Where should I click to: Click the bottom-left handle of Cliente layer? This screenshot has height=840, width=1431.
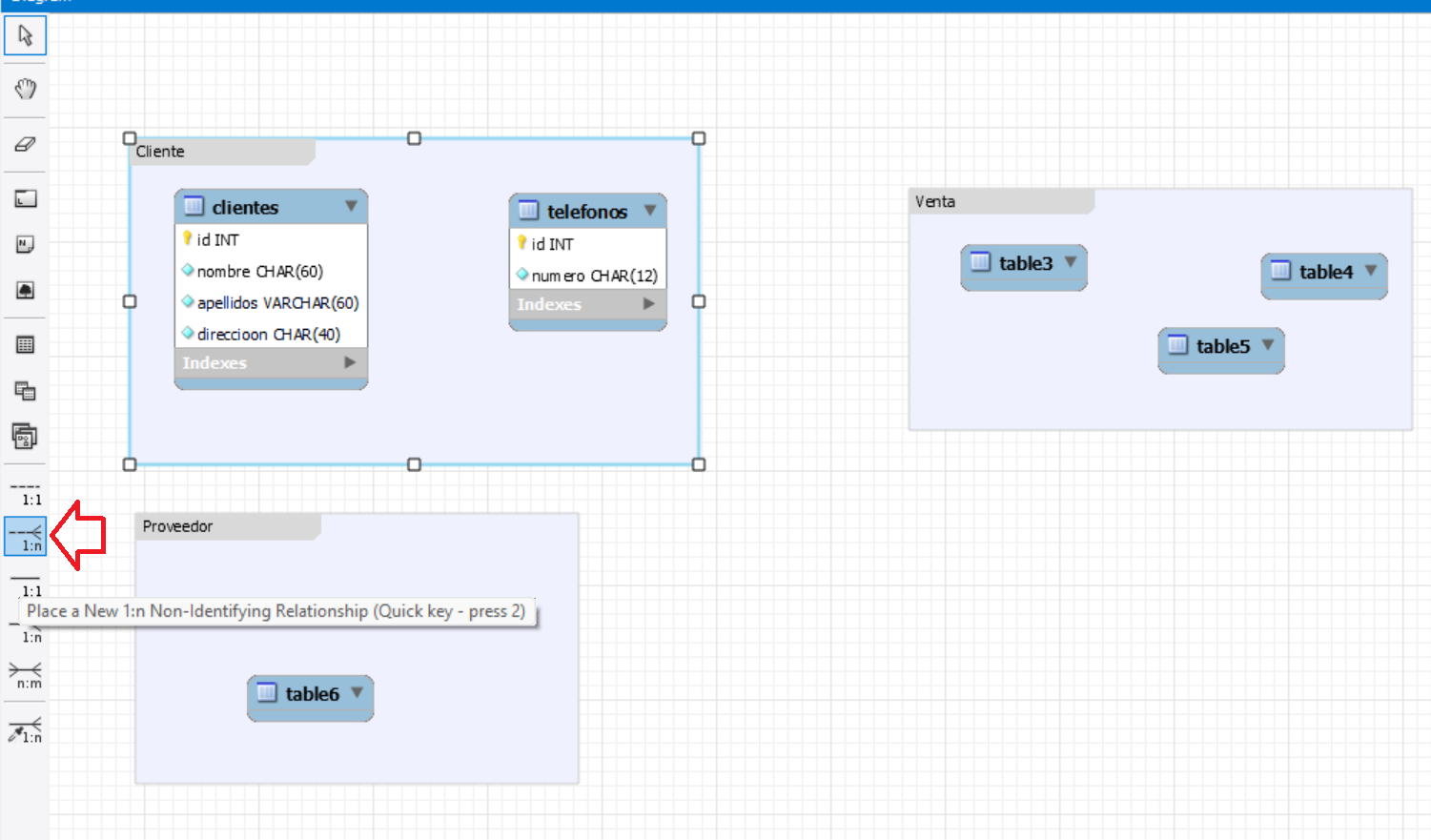click(130, 464)
